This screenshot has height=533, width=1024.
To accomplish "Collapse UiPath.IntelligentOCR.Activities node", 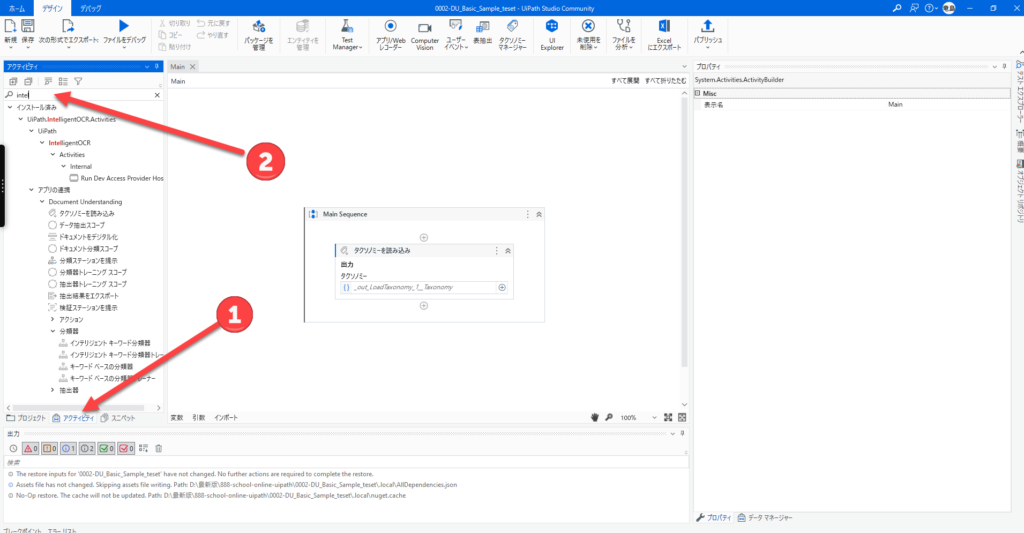I will click(x=21, y=119).
